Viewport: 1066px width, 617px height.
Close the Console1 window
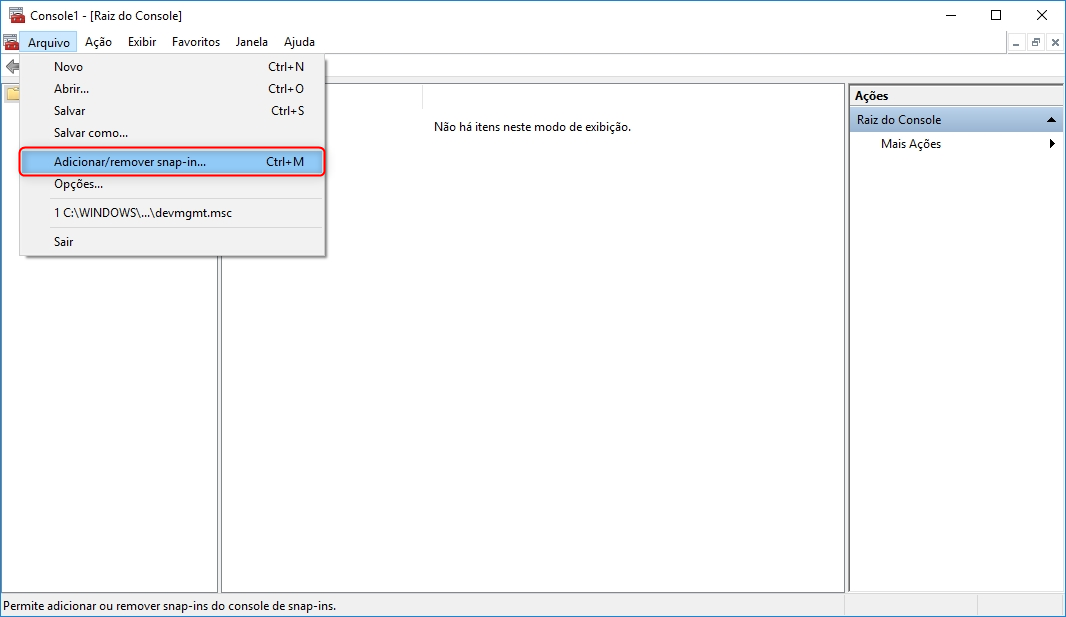tap(1042, 15)
